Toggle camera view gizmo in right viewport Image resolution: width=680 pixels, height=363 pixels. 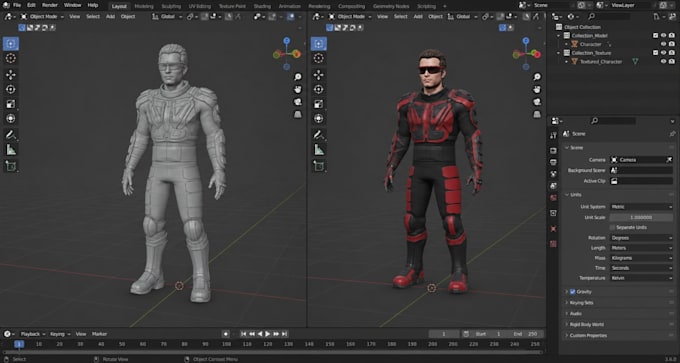[x=537, y=102]
